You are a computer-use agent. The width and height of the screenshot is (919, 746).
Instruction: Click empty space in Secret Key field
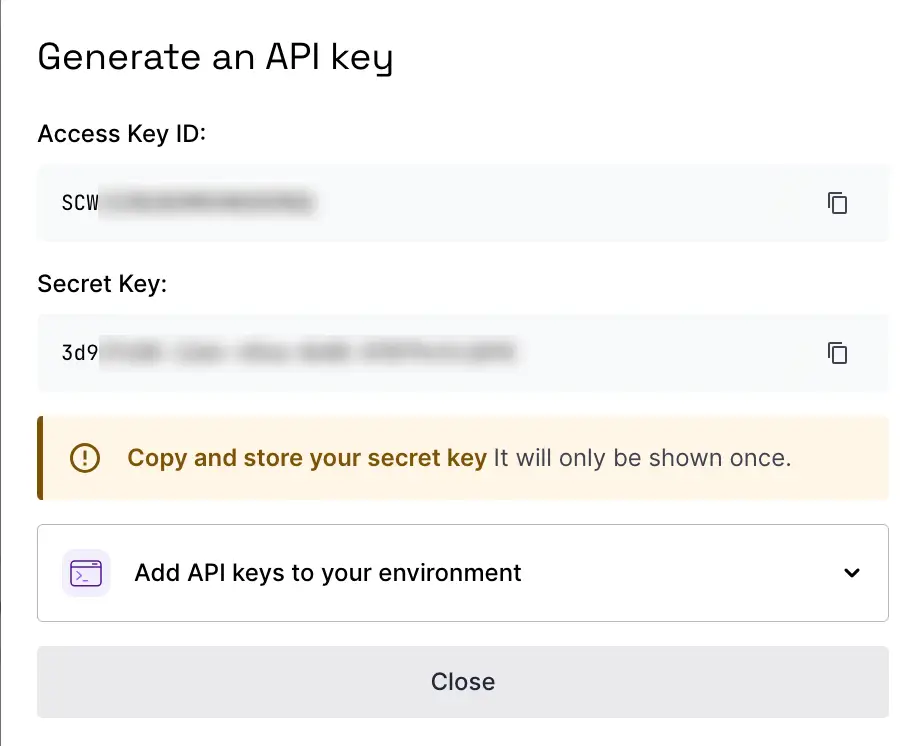pyautogui.click(x=670, y=353)
